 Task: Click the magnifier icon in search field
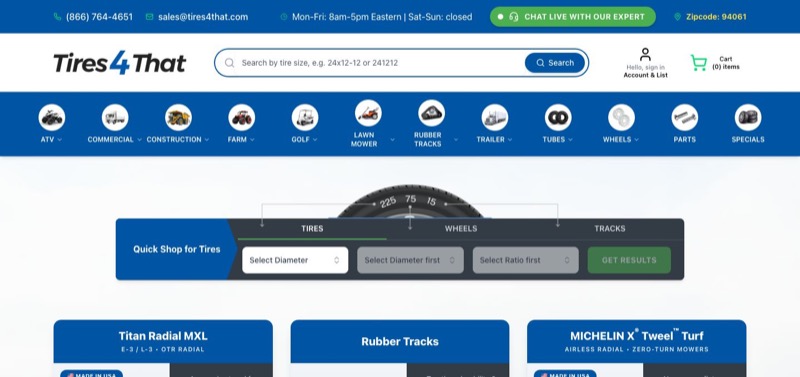pyautogui.click(x=230, y=63)
